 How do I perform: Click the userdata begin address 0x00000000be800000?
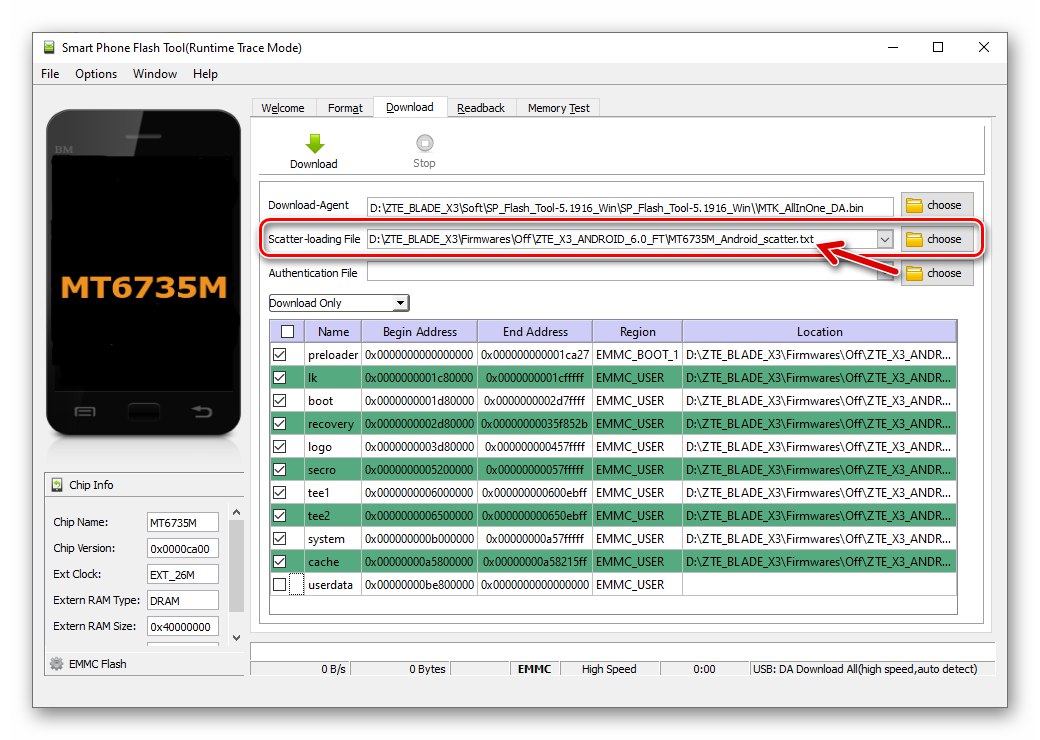(x=420, y=584)
